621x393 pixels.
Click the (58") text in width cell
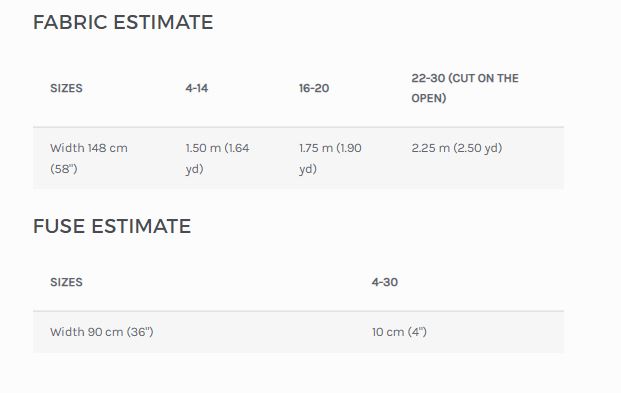63,169
